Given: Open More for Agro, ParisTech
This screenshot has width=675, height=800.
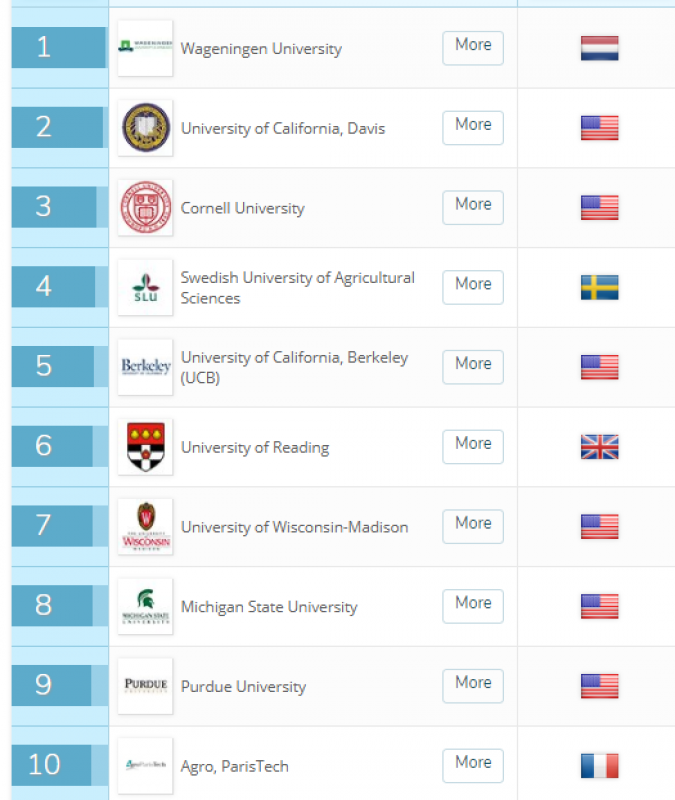Looking at the screenshot, I should point(473,766).
